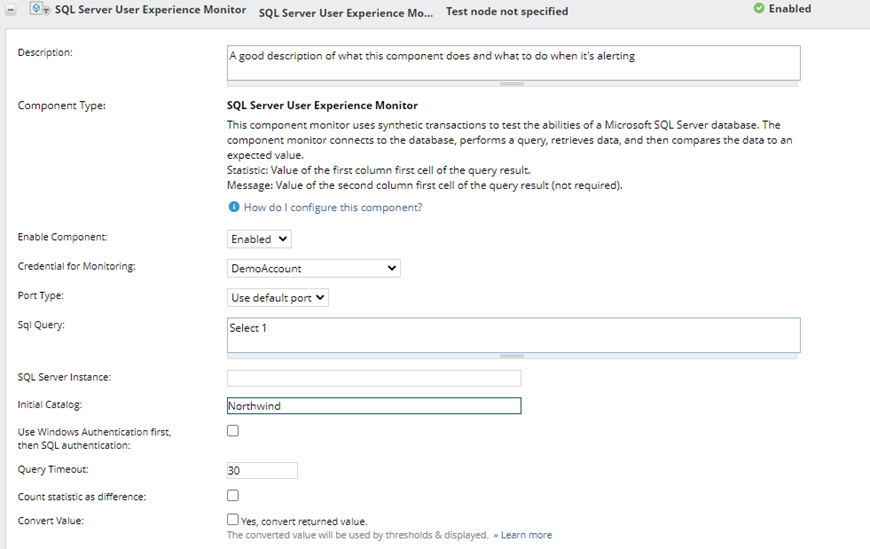Grab the Description box resize handle

[512, 83]
